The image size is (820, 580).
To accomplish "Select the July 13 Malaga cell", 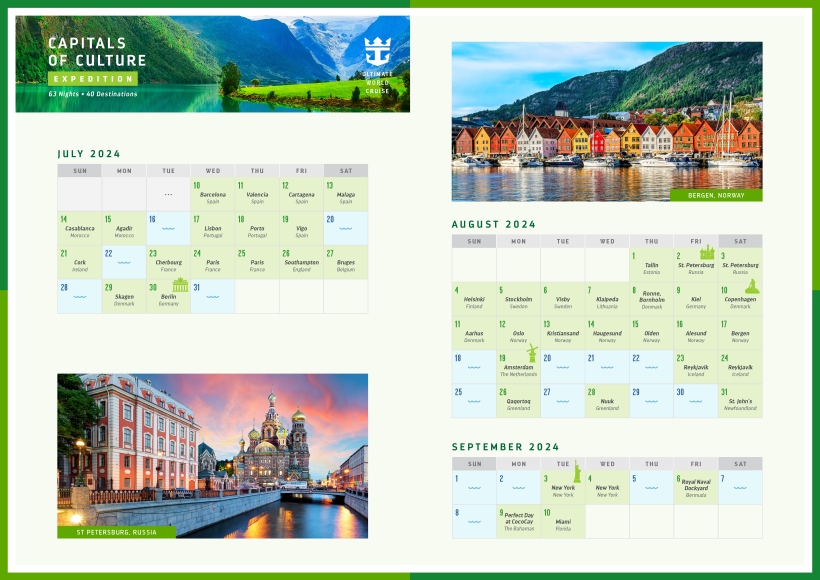I will pyautogui.click(x=346, y=194).
